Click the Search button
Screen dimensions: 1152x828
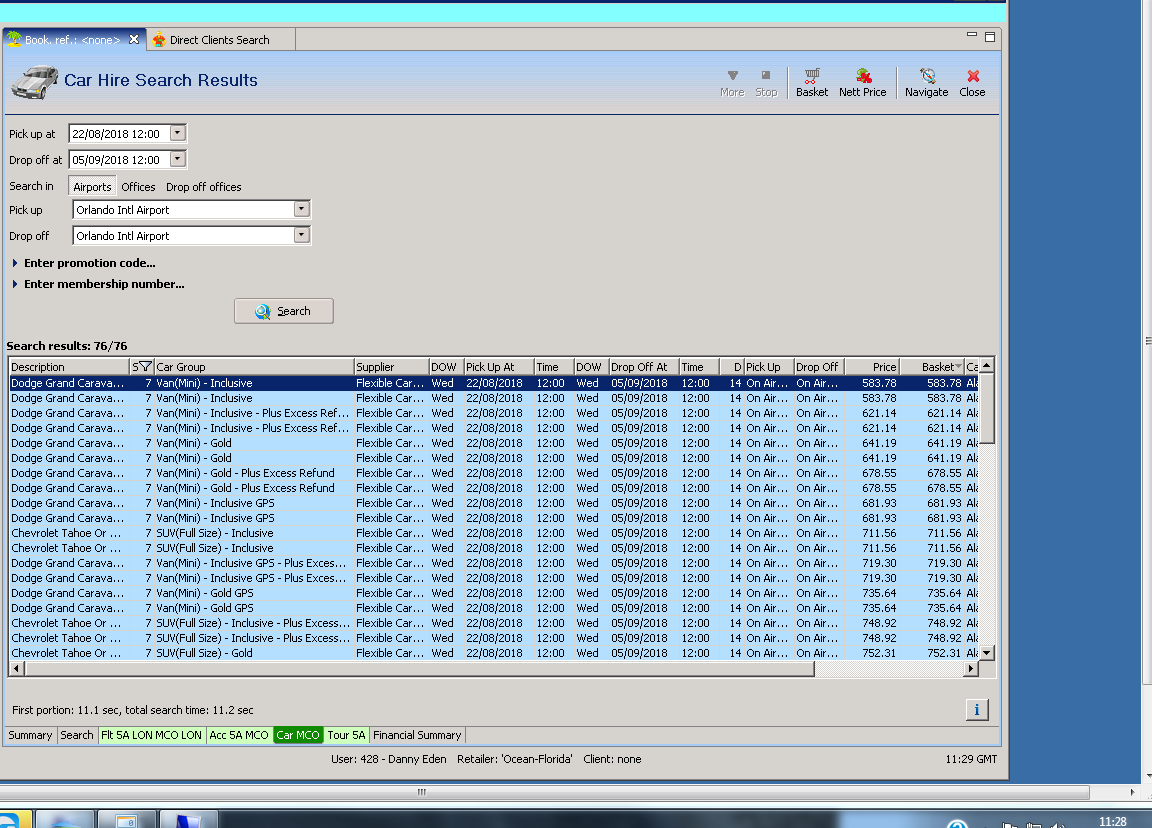[284, 311]
